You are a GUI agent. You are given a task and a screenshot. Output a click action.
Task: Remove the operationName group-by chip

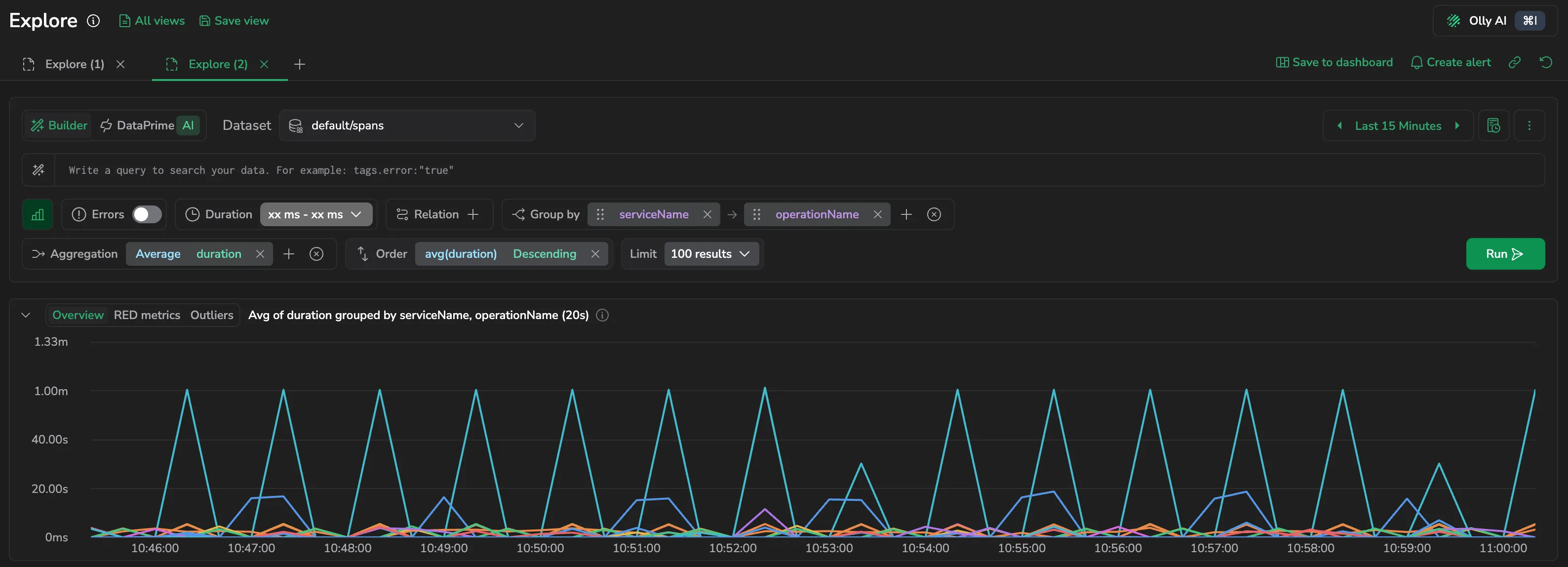pos(878,214)
